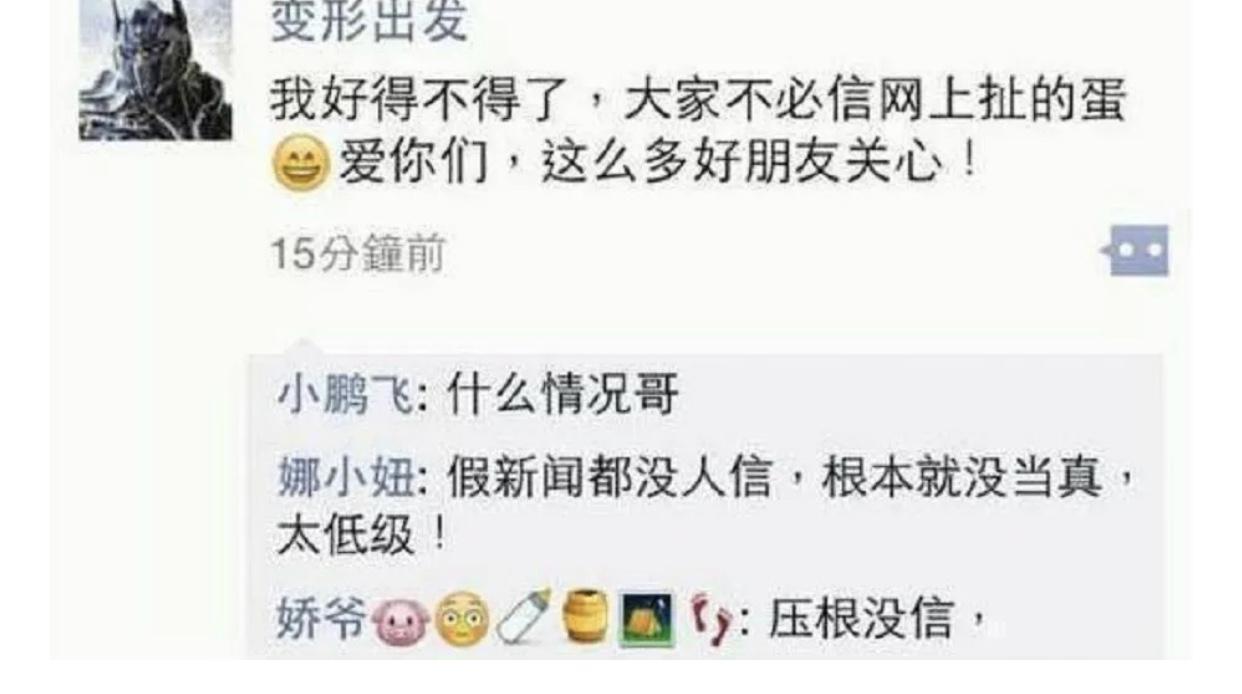The image size is (1242, 694).
Task: Tap the grinning emoji in the post
Action: [x=300, y=165]
